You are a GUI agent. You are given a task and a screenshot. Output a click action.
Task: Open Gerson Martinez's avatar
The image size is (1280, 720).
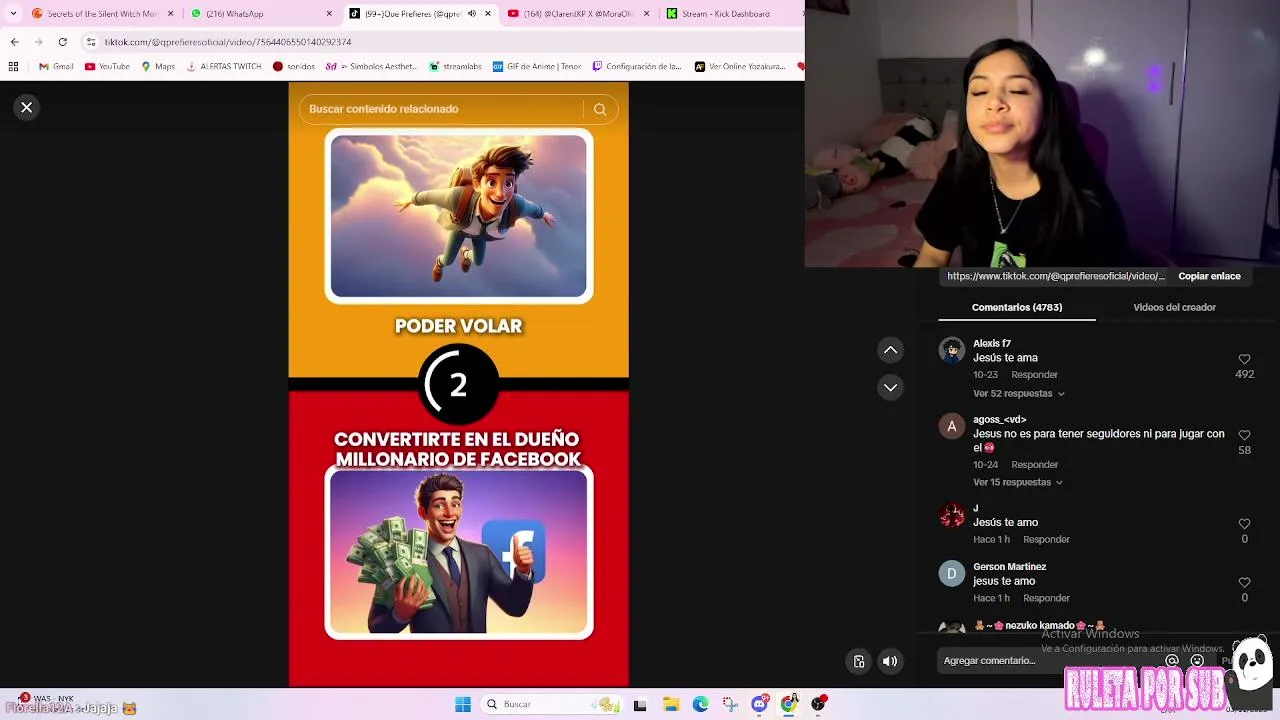point(951,574)
